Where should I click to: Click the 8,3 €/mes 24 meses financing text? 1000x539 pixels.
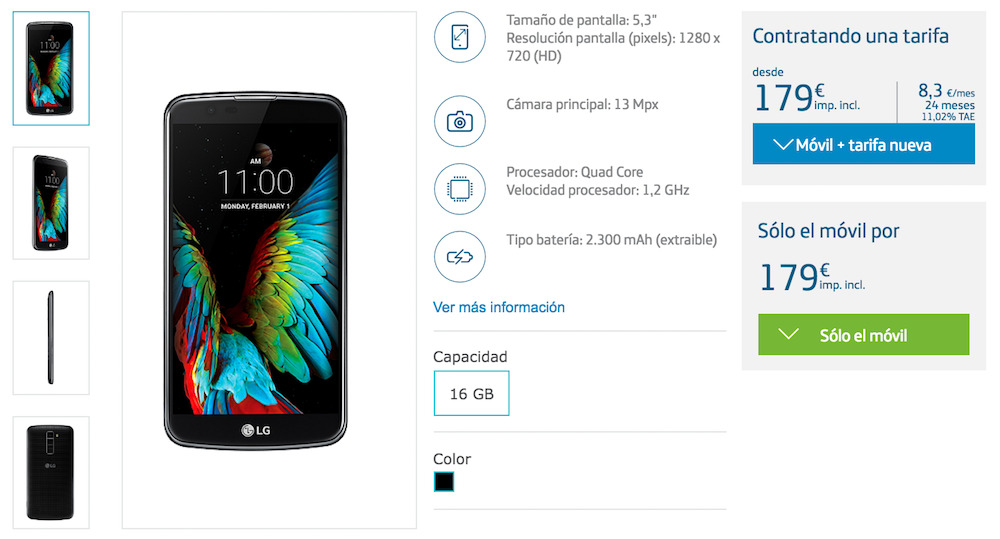click(946, 102)
